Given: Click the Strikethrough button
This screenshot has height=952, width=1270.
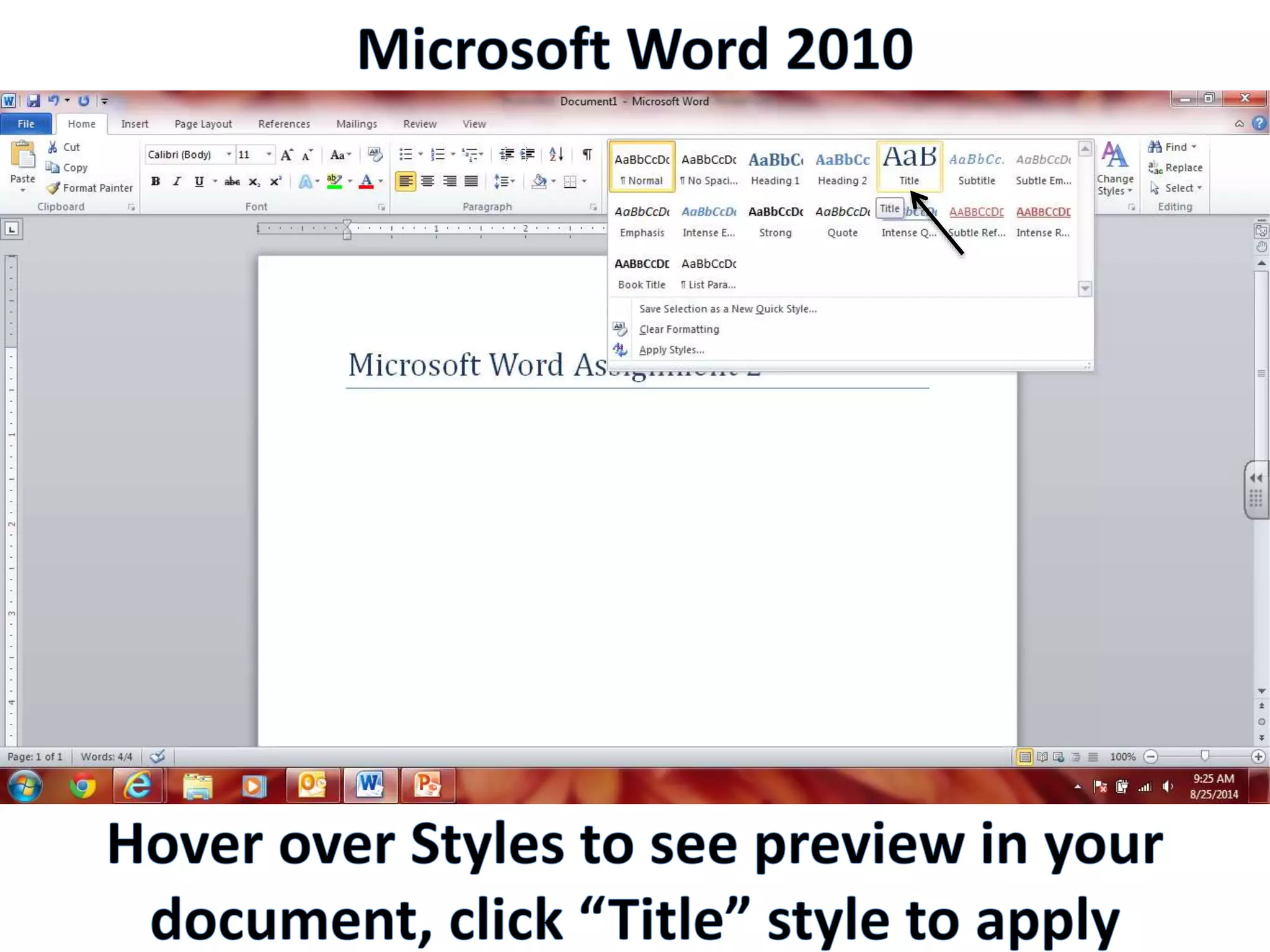Looking at the screenshot, I should 232,182.
